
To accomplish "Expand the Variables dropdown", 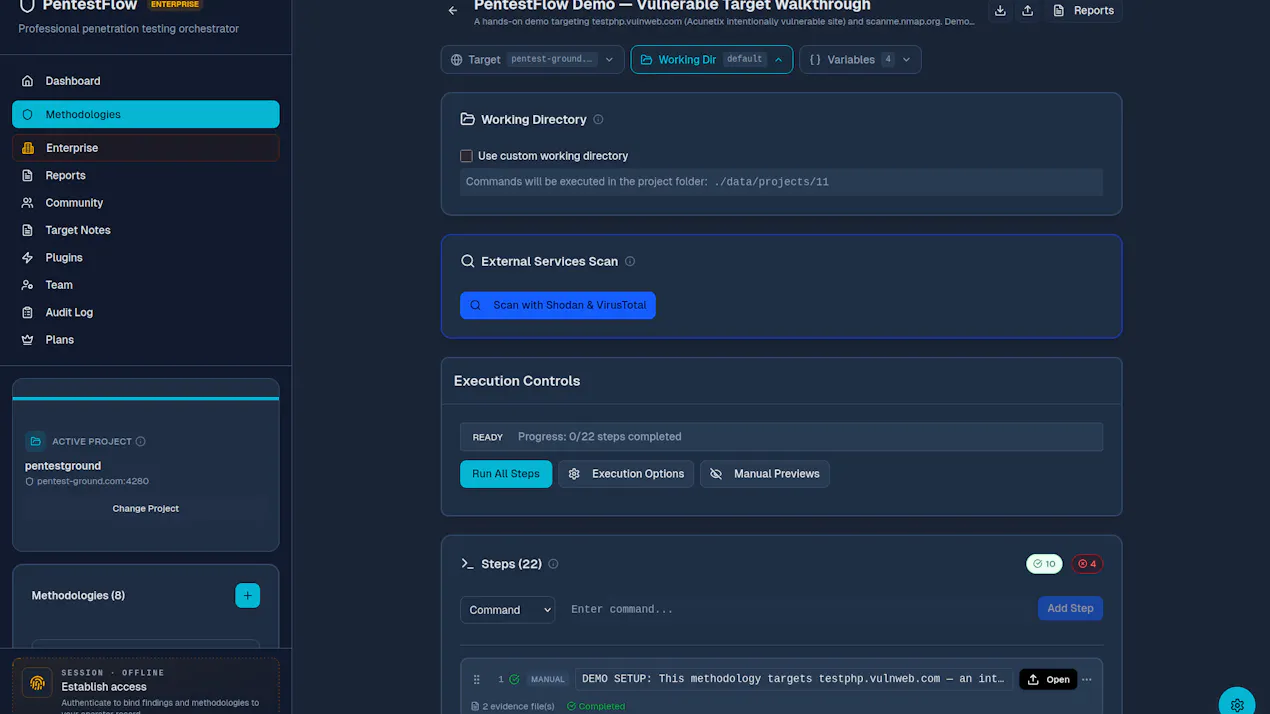I will pyautogui.click(x=860, y=59).
